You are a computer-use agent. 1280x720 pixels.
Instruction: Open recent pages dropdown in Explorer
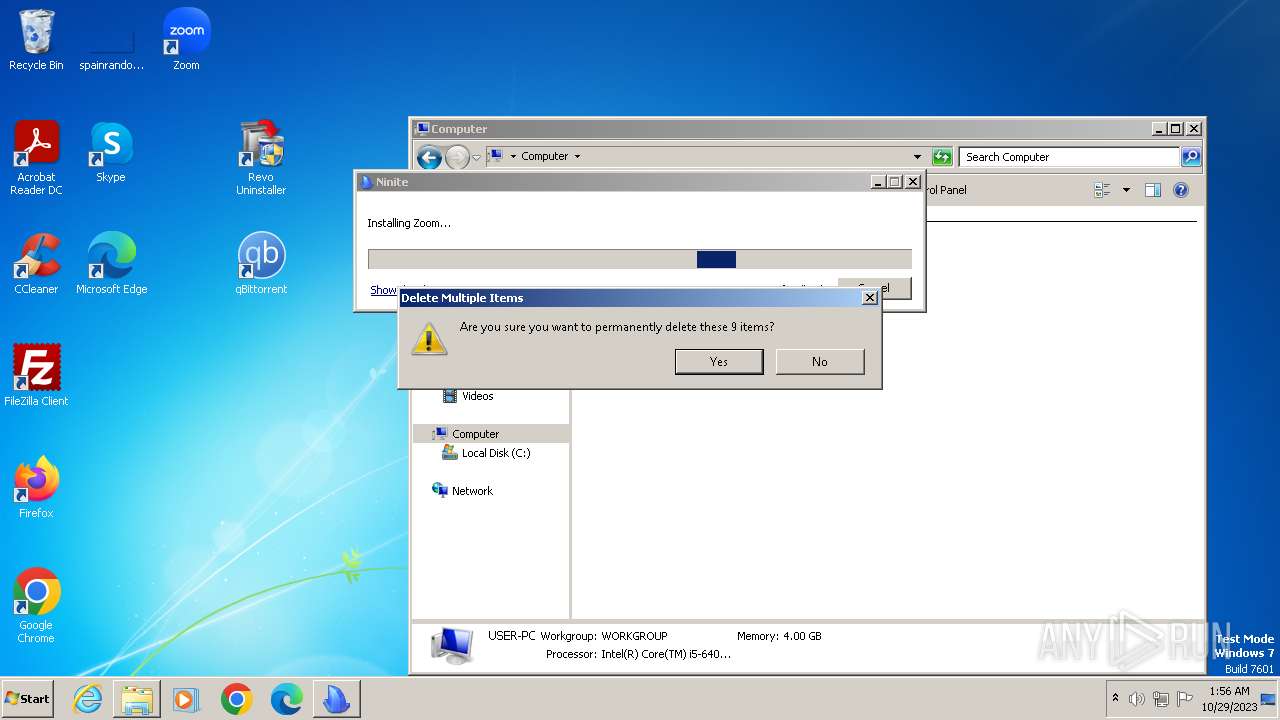477,157
